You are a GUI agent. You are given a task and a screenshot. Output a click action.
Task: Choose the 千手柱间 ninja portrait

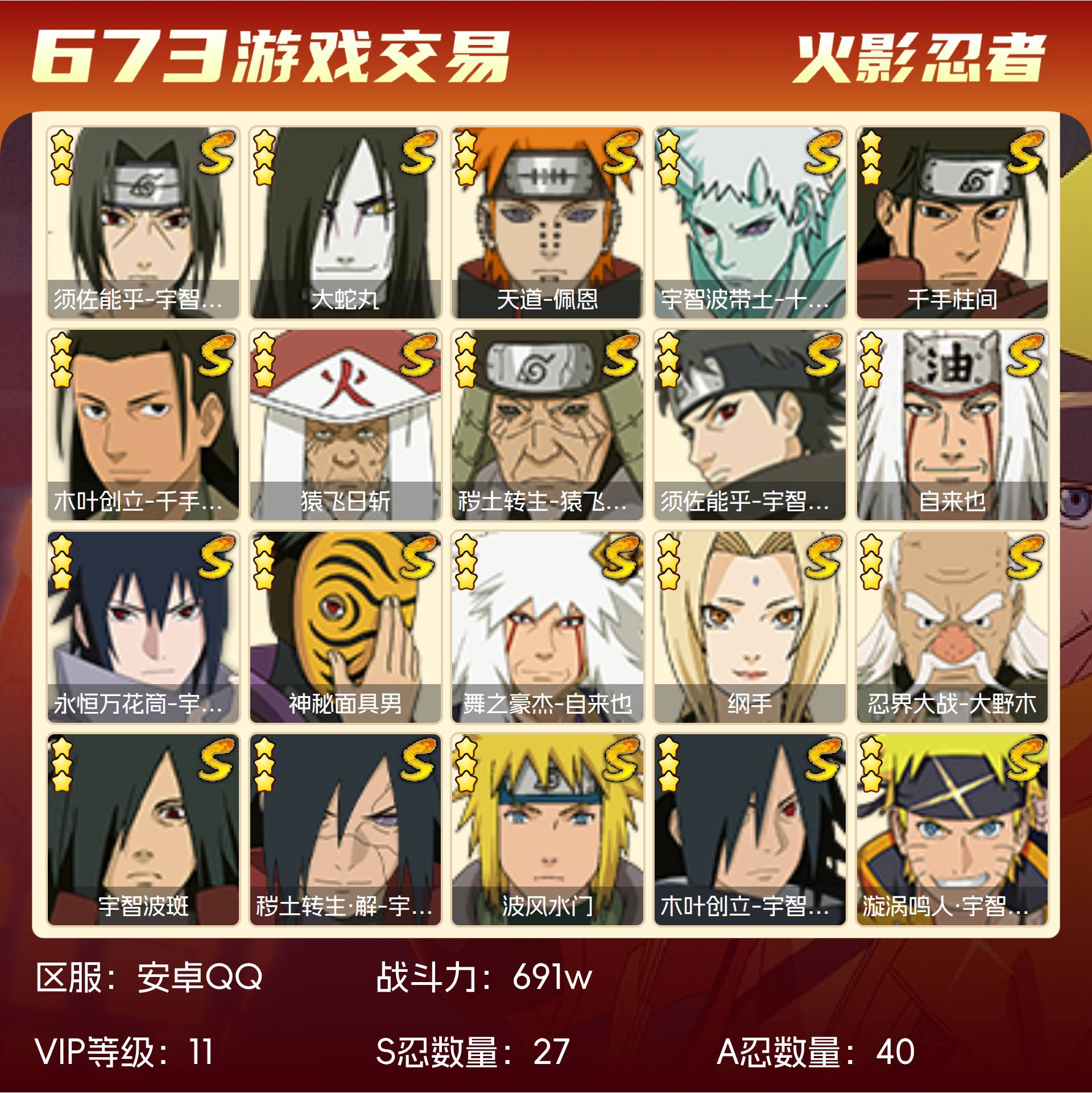pos(952,223)
